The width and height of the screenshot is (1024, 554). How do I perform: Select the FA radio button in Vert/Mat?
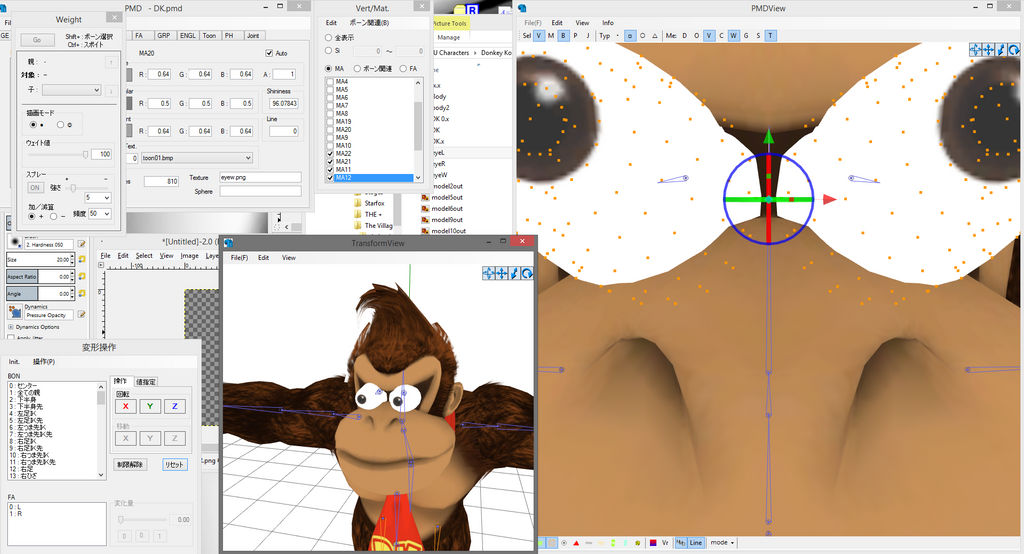403,69
